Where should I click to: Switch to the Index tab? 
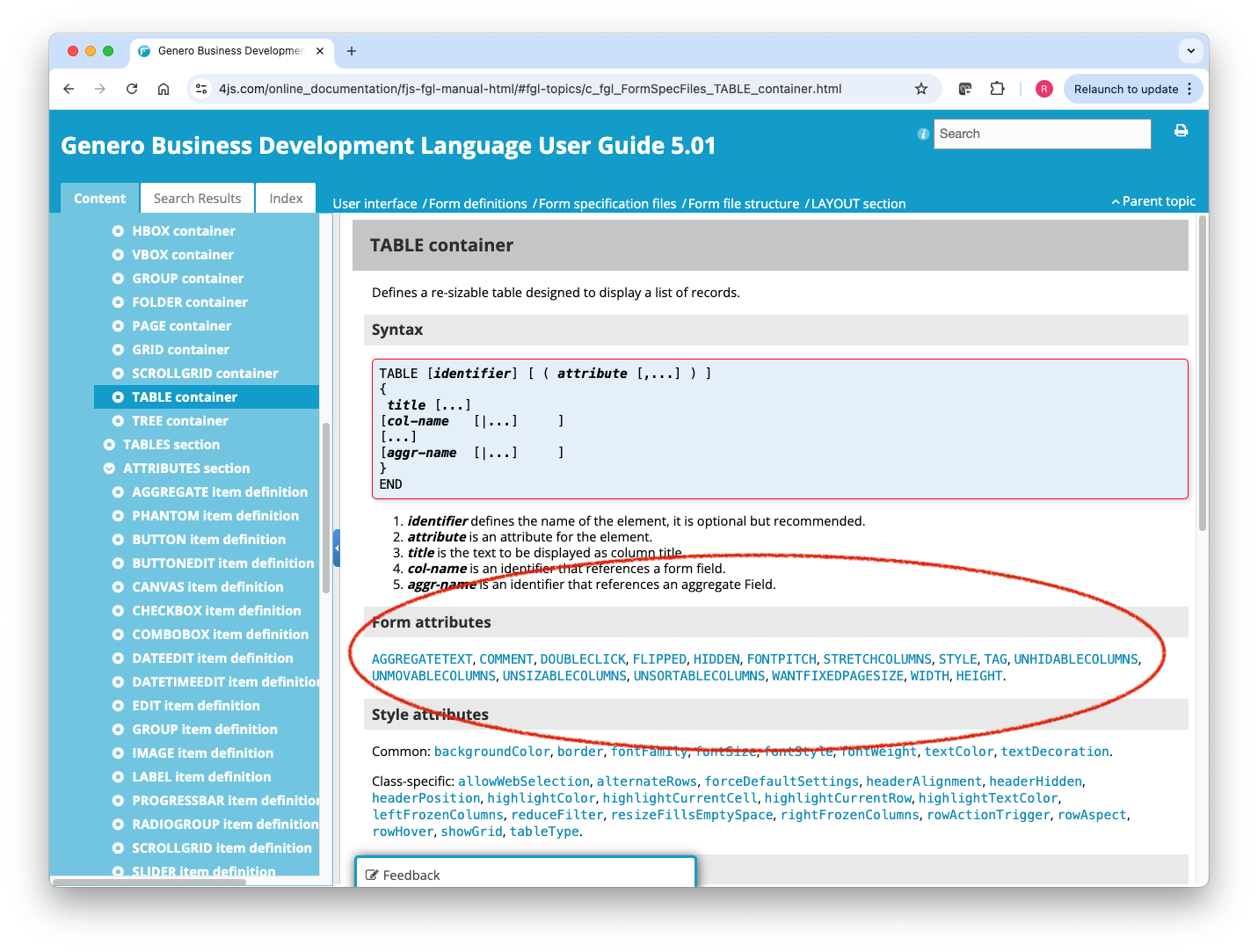coord(286,199)
